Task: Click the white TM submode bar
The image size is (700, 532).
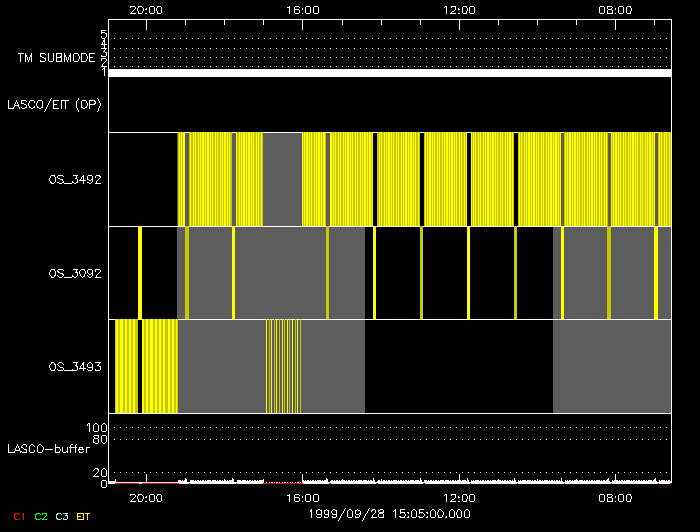Action: pyautogui.click(x=389, y=73)
